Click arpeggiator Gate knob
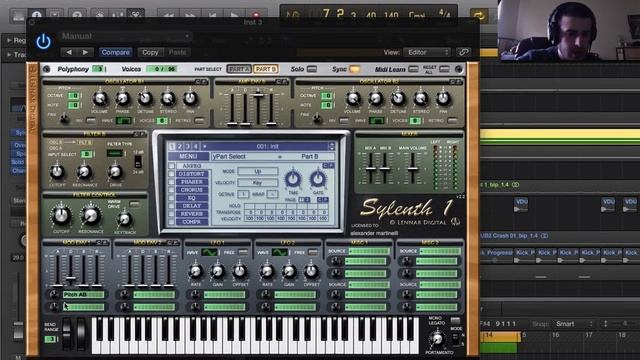The image size is (640, 360). [318, 179]
